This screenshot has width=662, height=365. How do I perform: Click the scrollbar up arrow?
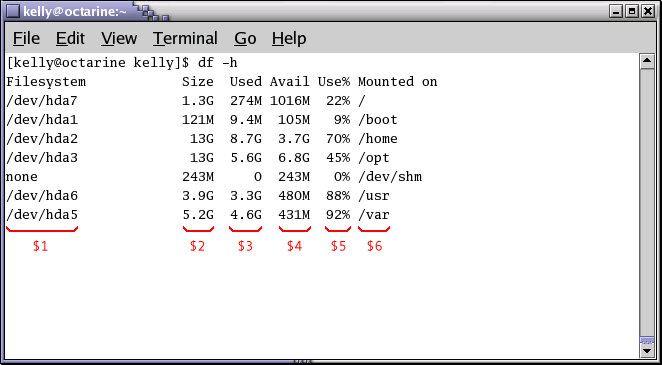(647, 62)
